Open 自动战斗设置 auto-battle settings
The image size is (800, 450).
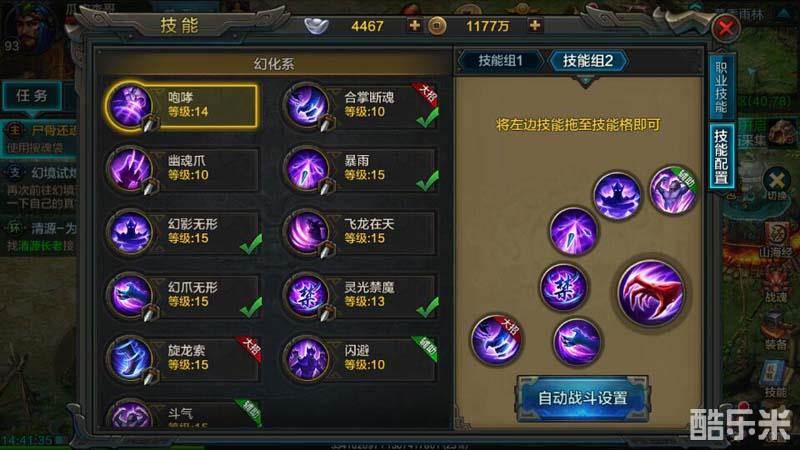point(583,398)
